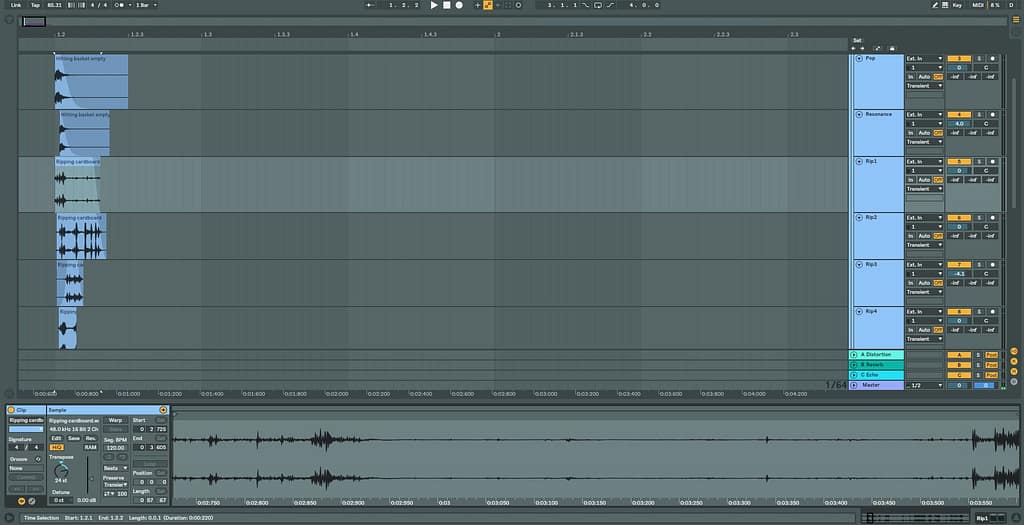Arm the Resonance track for recording

992,114
